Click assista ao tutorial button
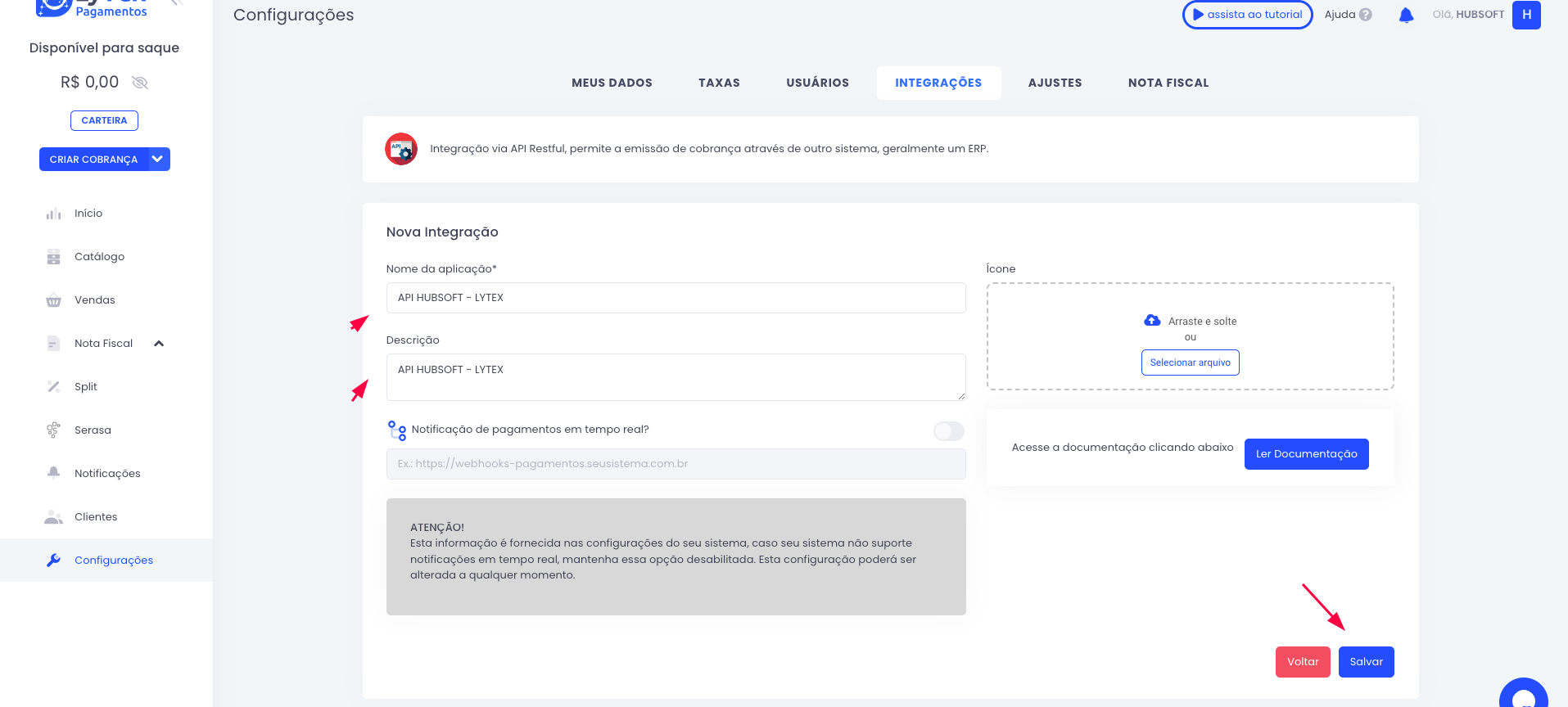Screen dimensions: 1568x707 1248,15
